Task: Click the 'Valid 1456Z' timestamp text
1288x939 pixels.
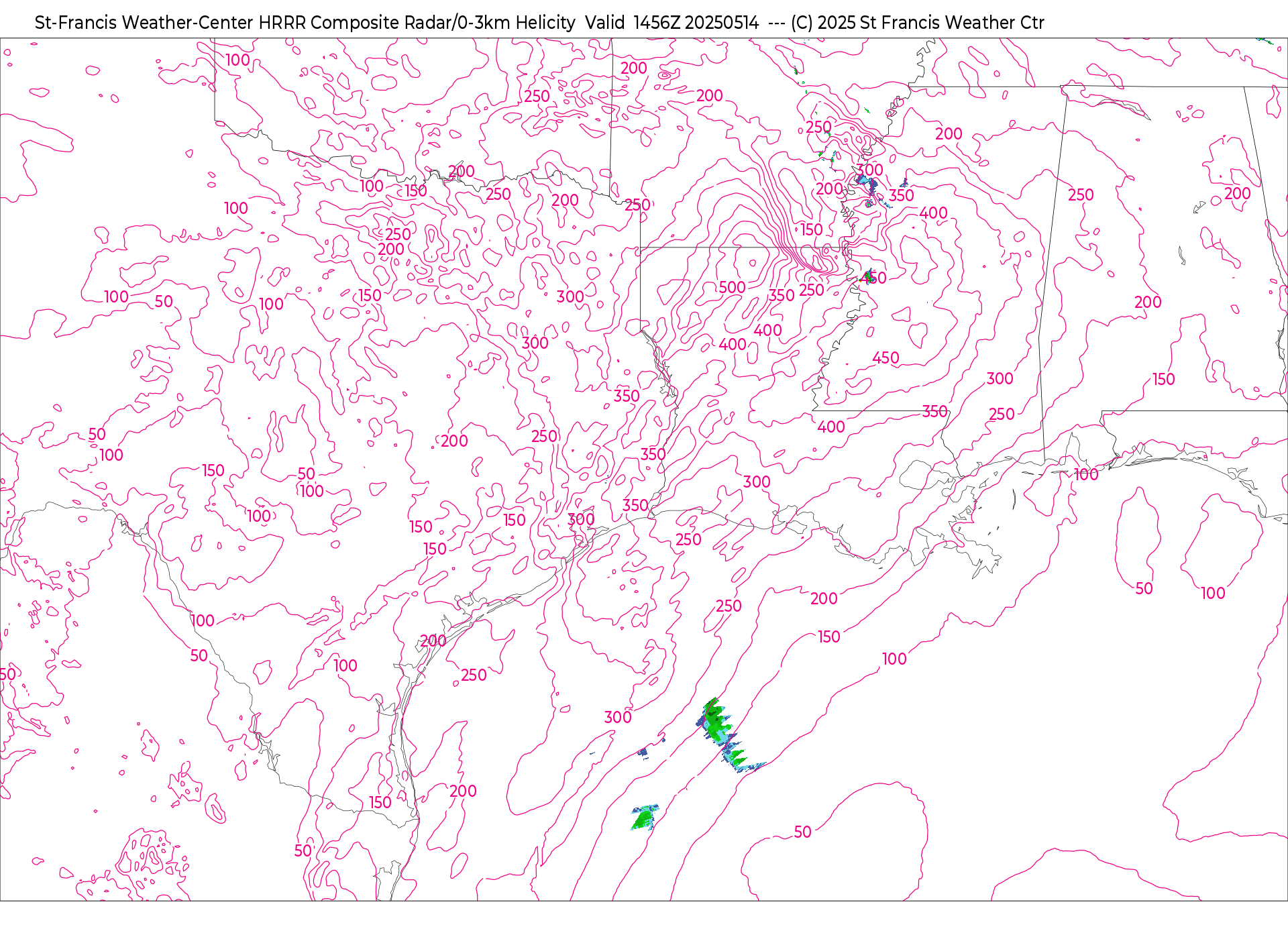Action: click(633, 23)
